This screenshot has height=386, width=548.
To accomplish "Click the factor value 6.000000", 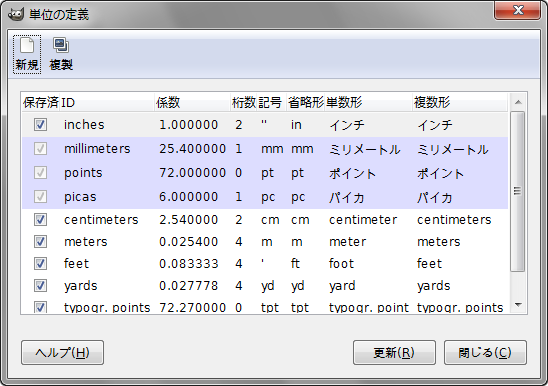I will click(x=189, y=196).
